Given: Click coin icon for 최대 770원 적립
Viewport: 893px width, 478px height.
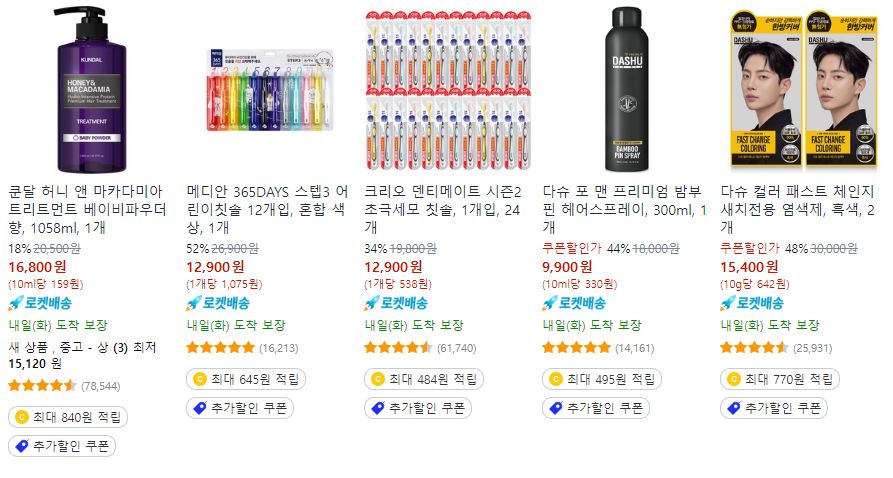Looking at the screenshot, I should 734,379.
